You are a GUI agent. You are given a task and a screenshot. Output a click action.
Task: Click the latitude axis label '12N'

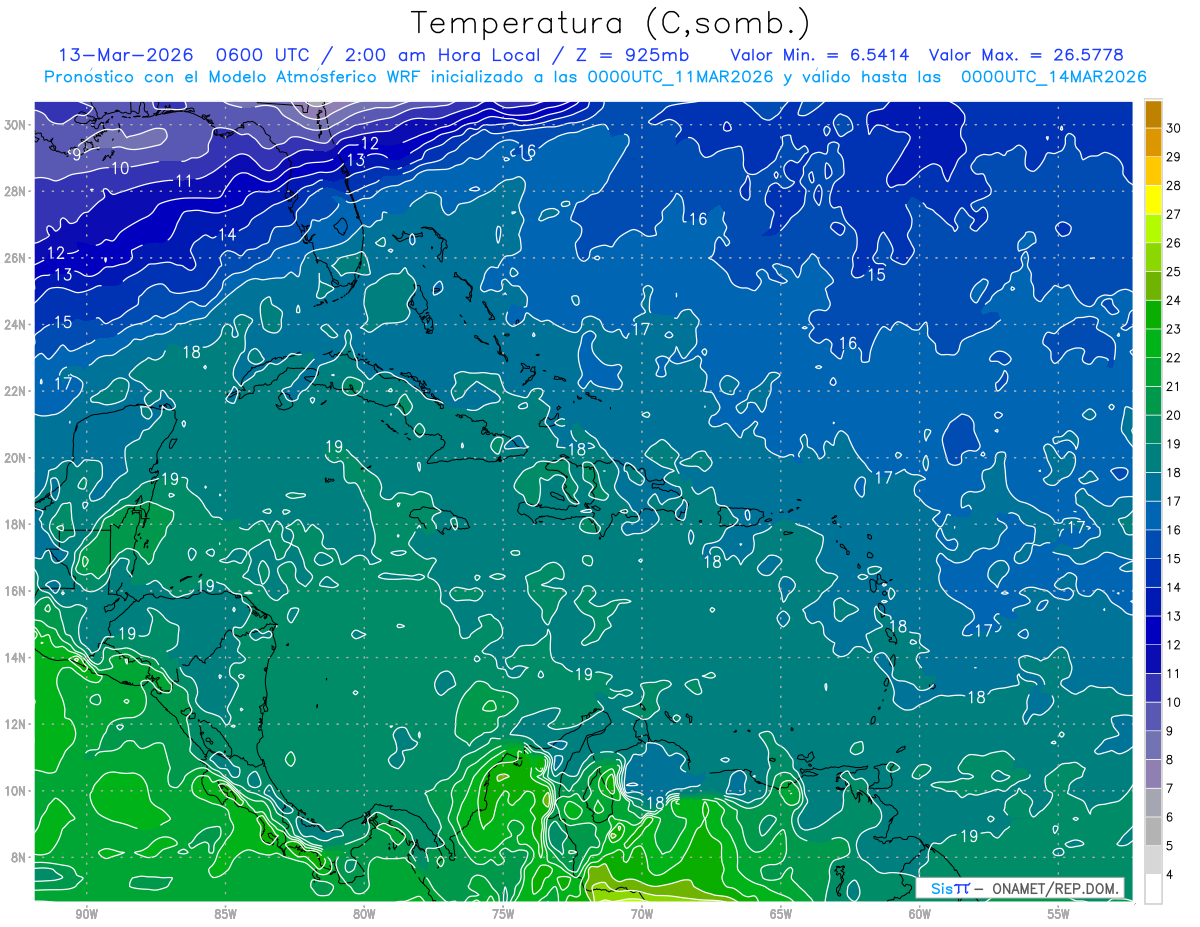(15, 723)
